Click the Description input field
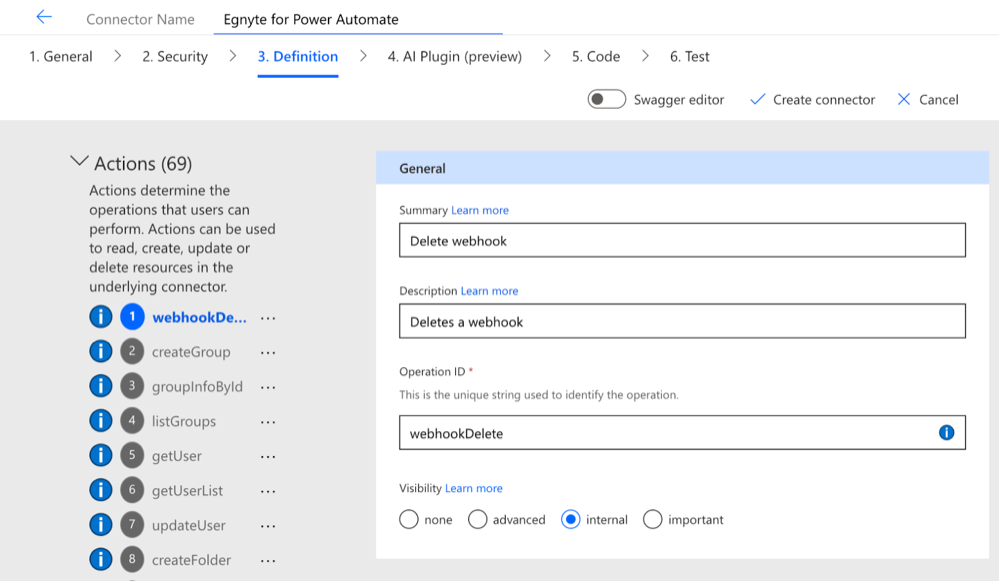Screen dimensions: 999x581 tap(682, 321)
